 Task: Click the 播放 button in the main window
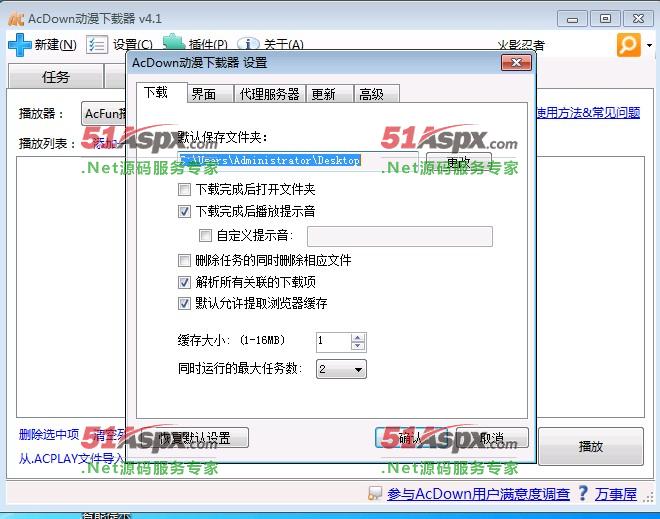591,446
